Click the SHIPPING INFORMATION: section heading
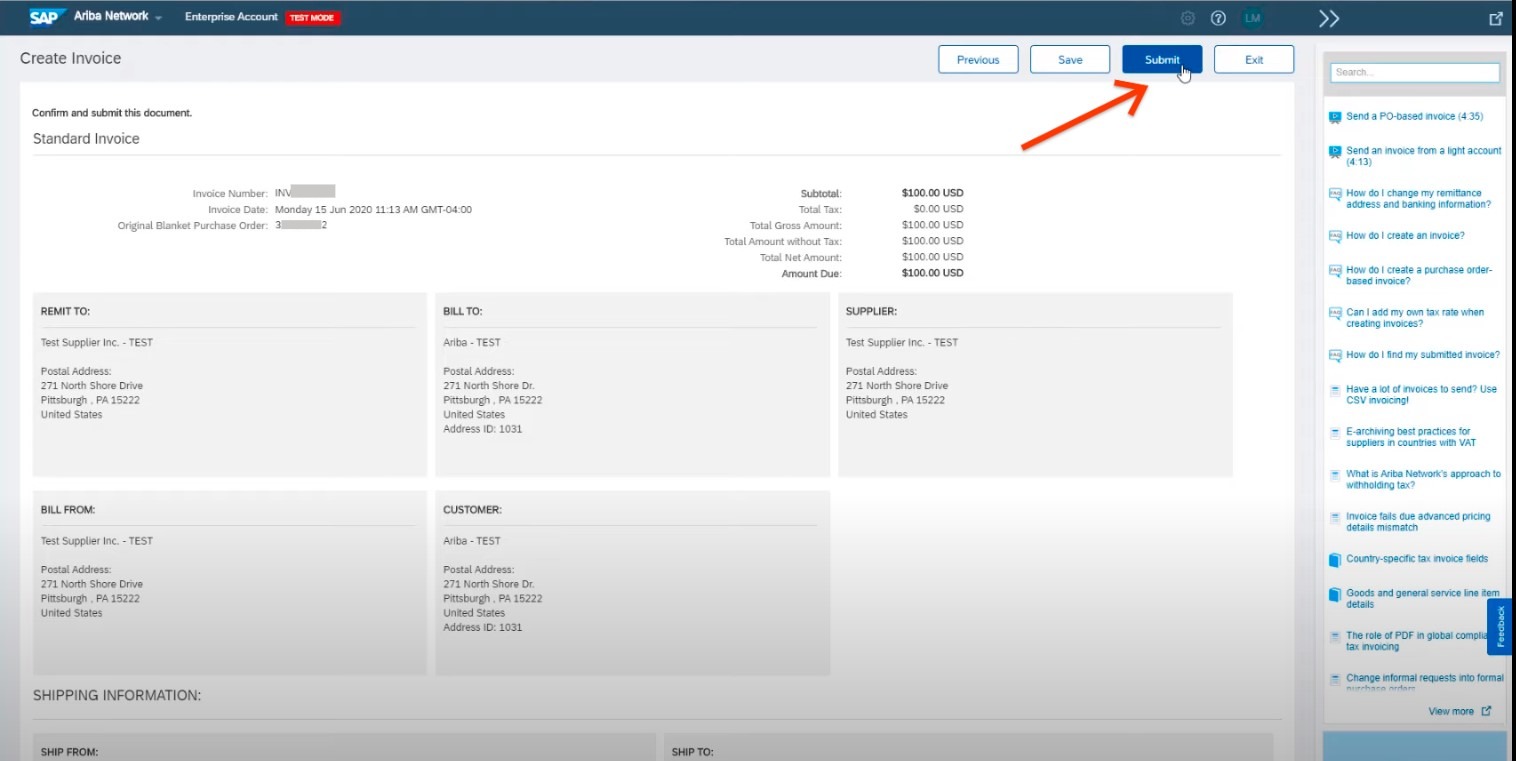 coord(117,695)
